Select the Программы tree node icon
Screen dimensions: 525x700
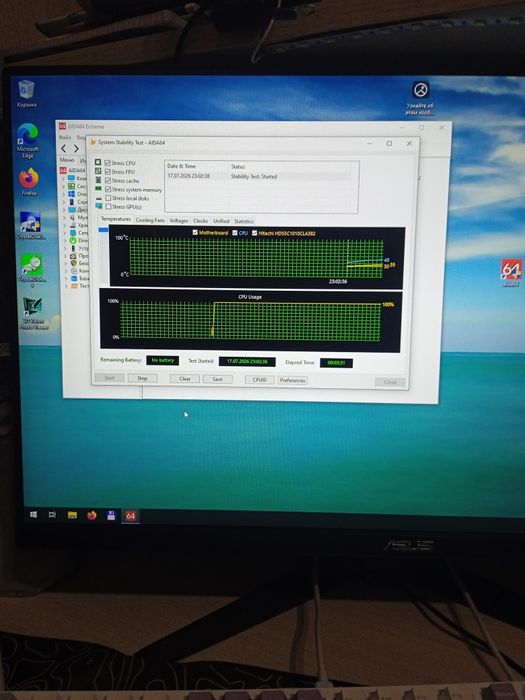point(74,256)
